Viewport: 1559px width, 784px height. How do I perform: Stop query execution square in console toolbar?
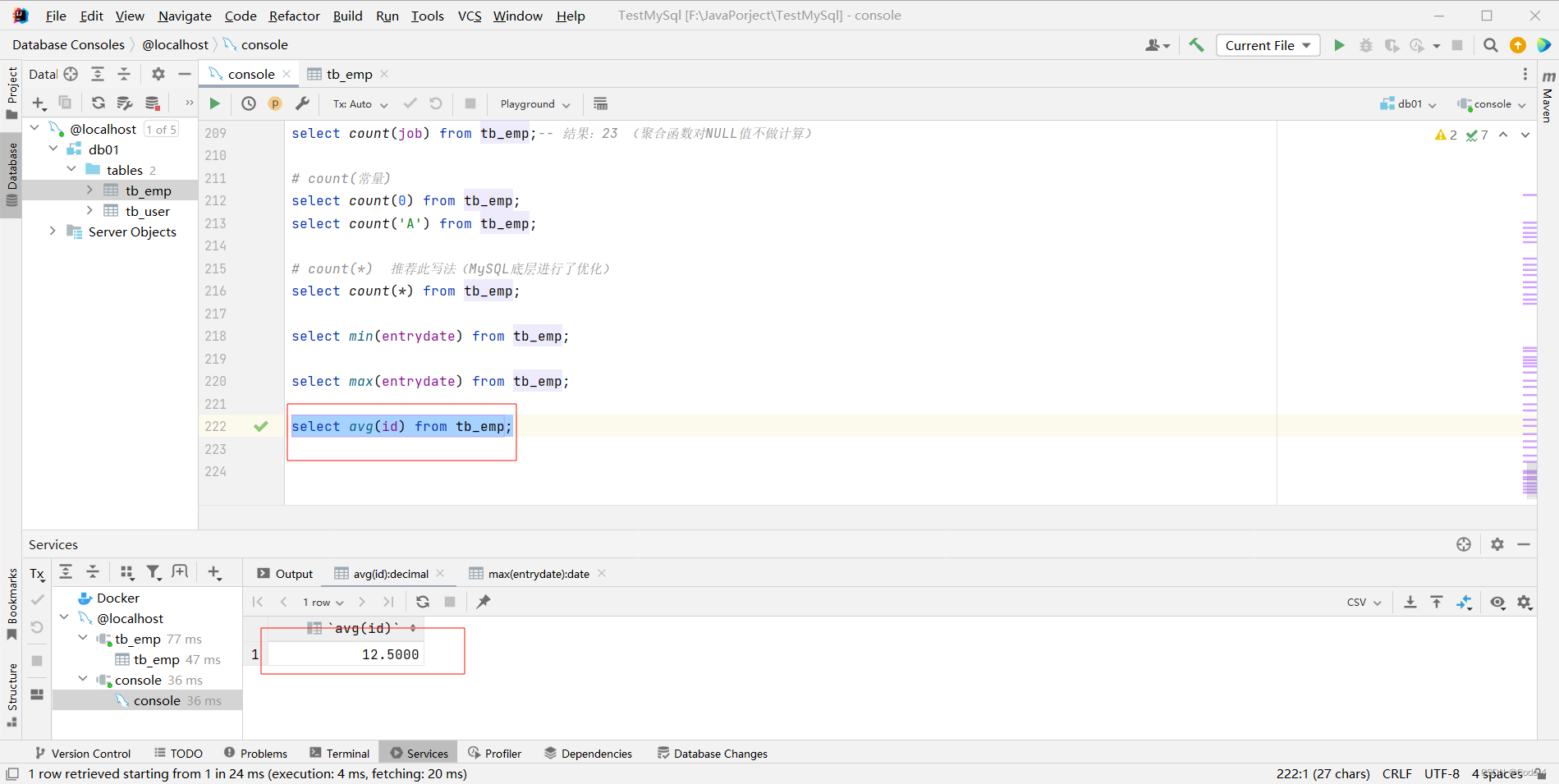pos(470,103)
